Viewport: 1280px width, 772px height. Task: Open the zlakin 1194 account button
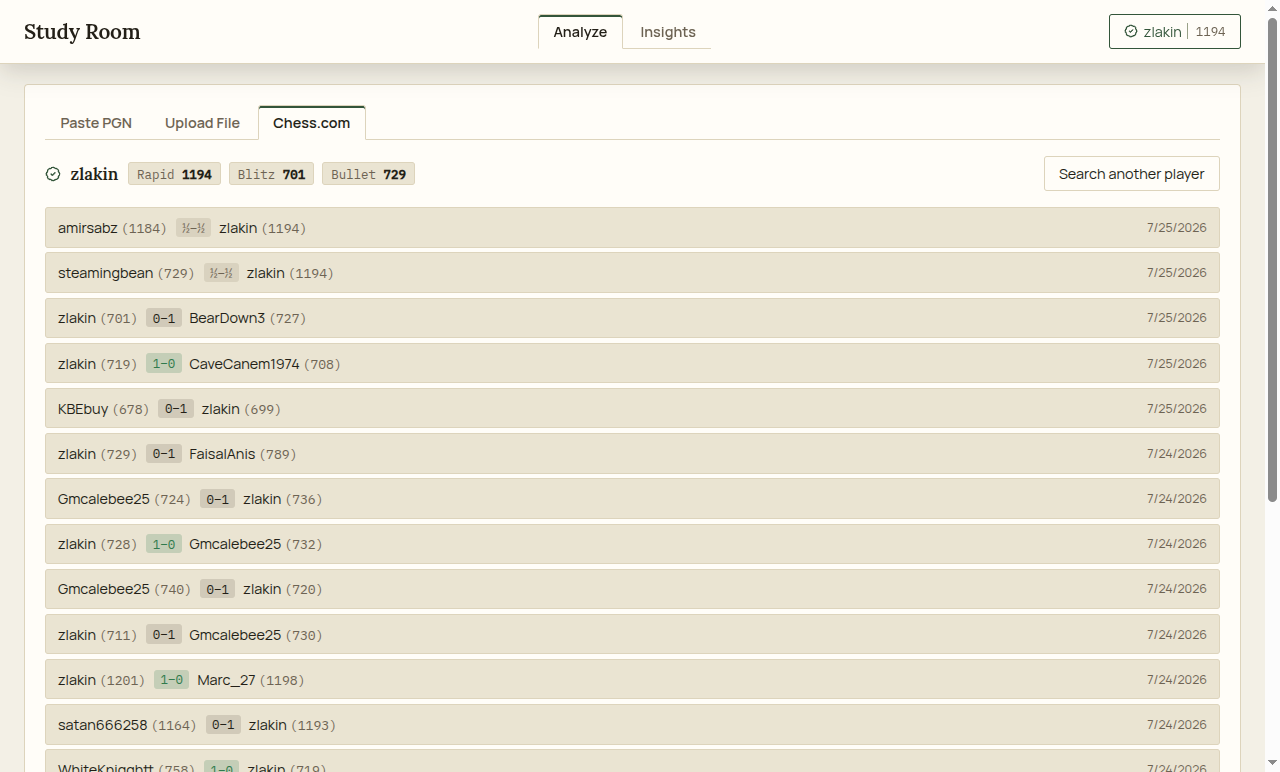click(x=1175, y=31)
